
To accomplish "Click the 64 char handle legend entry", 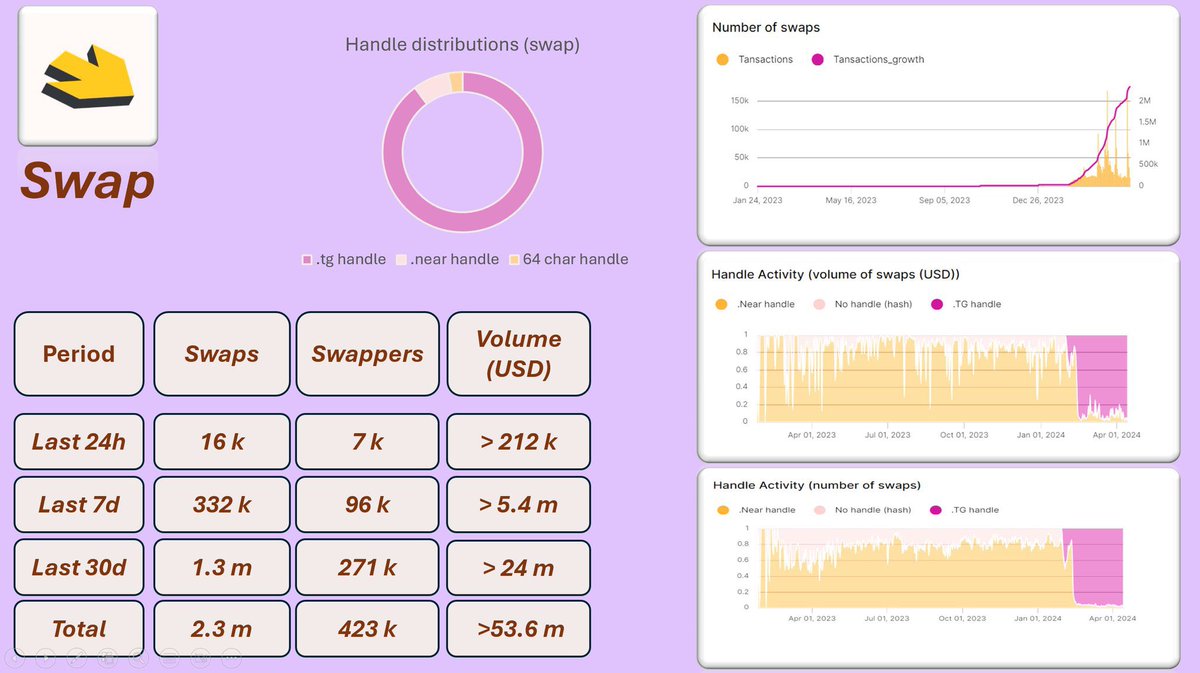I will [568, 259].
